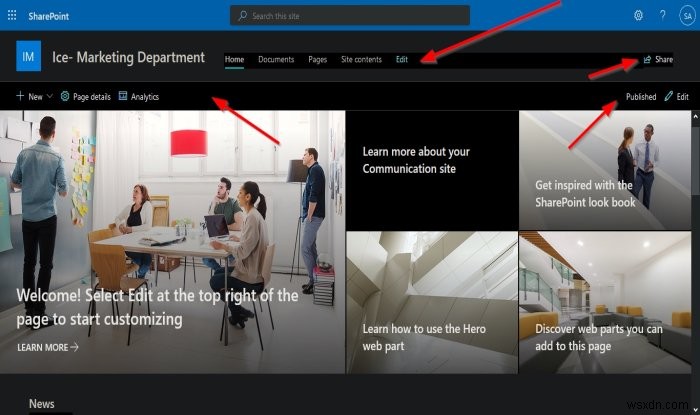Open Site contents navigation item

[361, 59]
